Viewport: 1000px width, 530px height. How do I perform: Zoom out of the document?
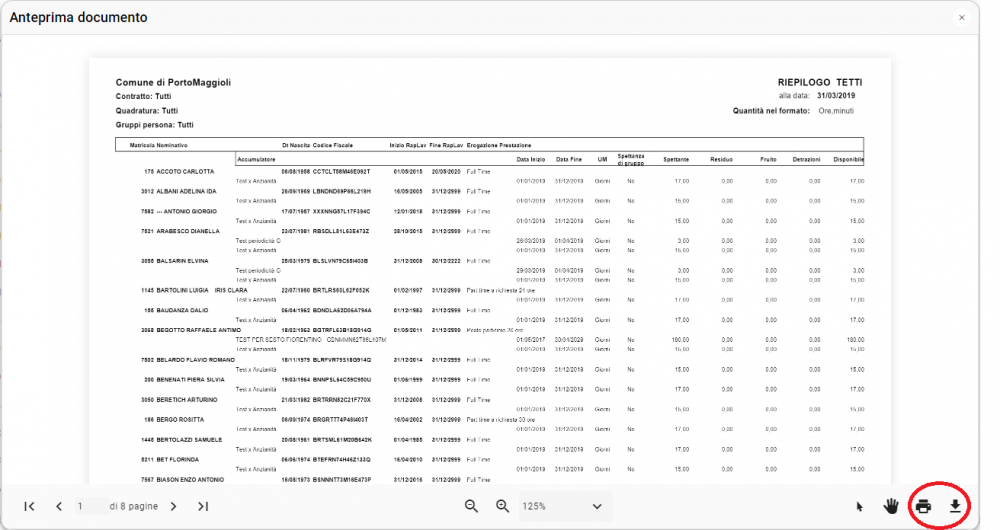pyautogui.click(x=471, y=506)
